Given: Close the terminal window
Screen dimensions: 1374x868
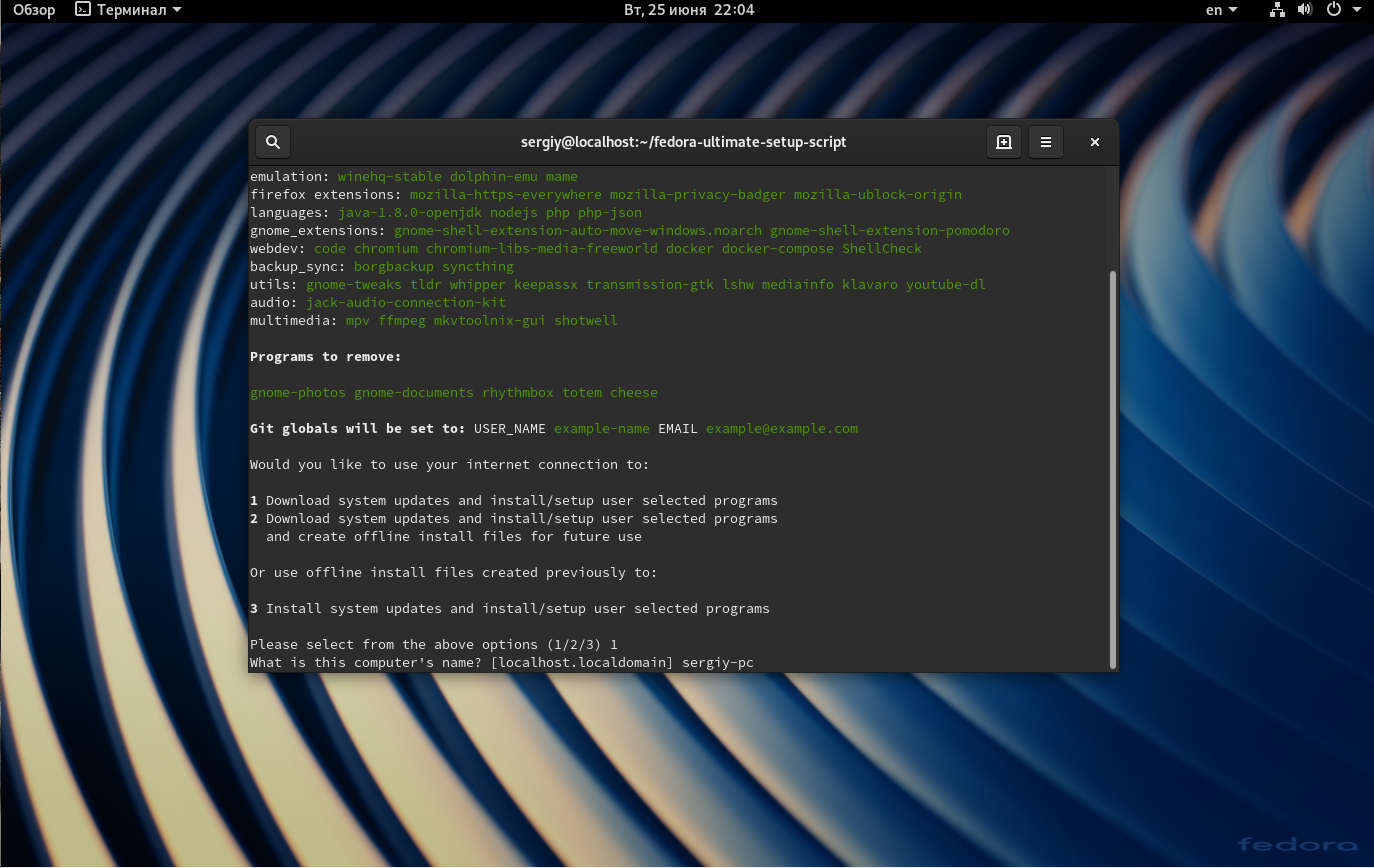Looking at the screenshot, I should coord(1095,142).
